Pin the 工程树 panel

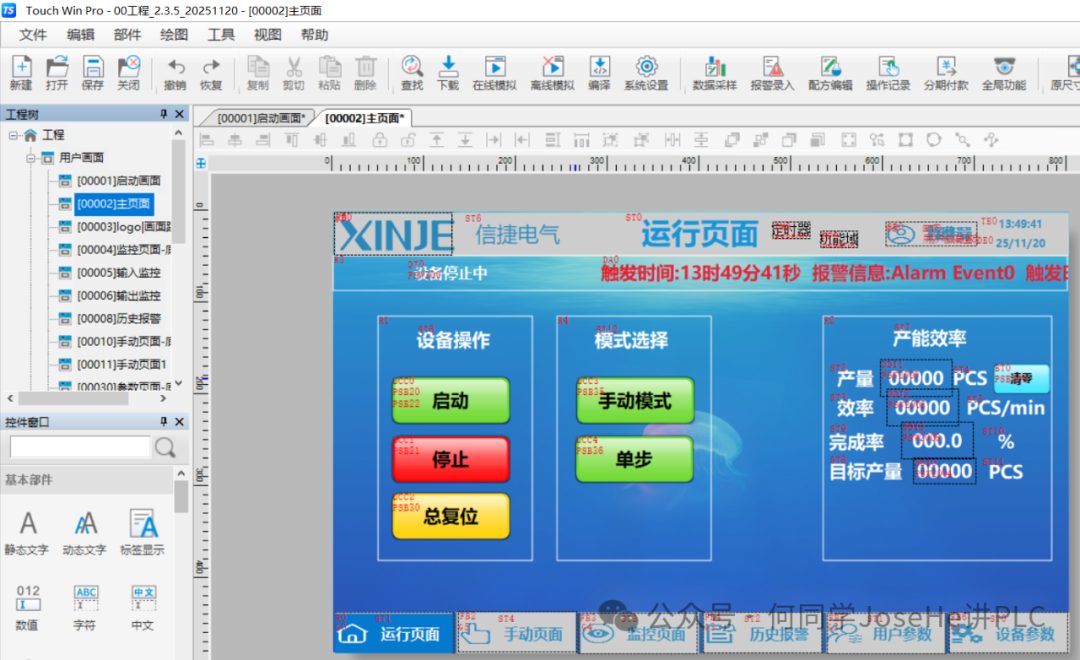[x=164, y=114]
